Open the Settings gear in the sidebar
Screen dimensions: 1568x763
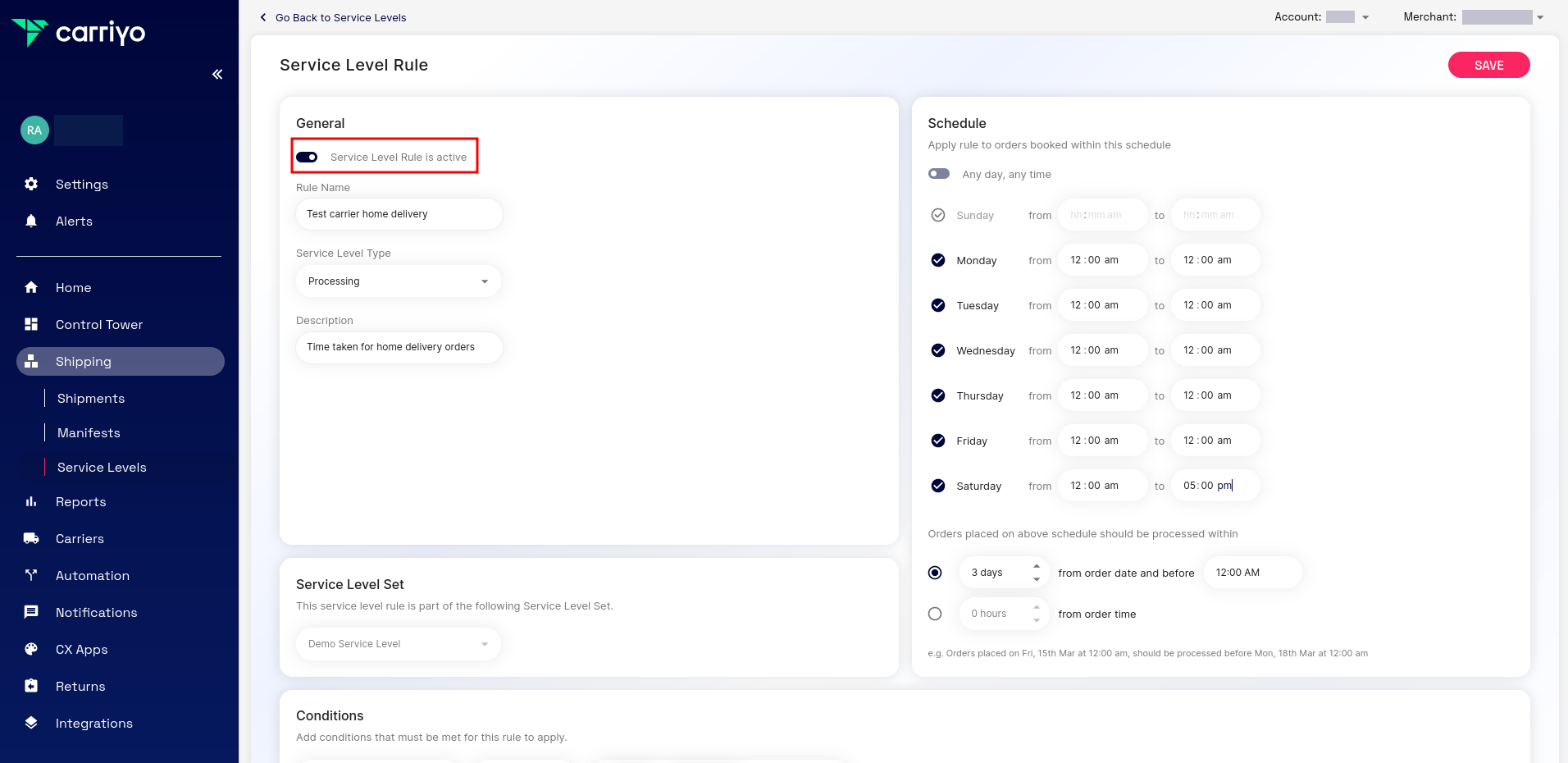(x=30, y=184)
